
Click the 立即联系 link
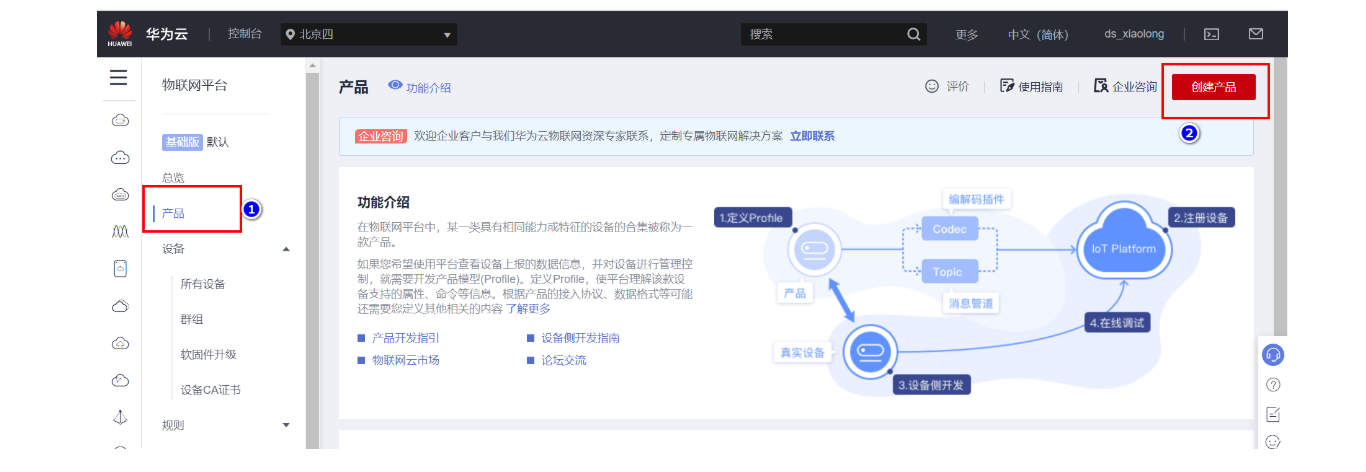point(812,136)
